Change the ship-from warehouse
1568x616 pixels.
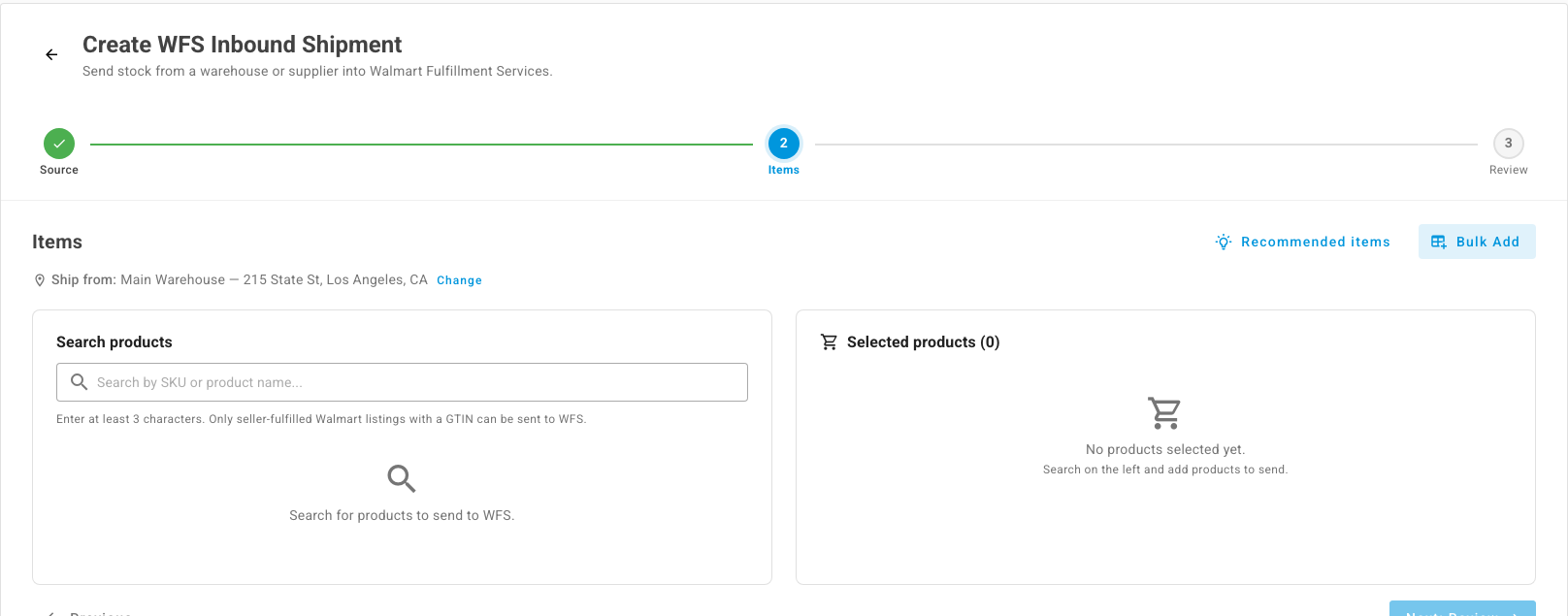coord(459,280)
